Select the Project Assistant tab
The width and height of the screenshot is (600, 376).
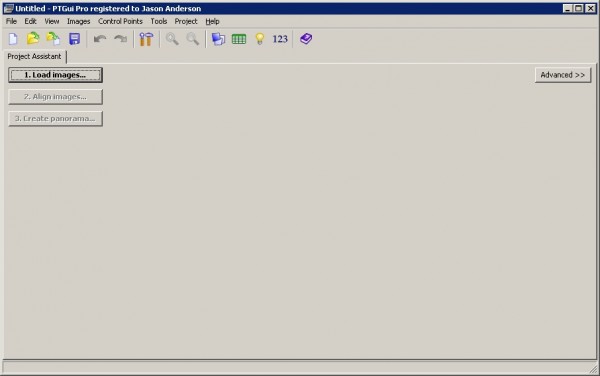(34, 57)
